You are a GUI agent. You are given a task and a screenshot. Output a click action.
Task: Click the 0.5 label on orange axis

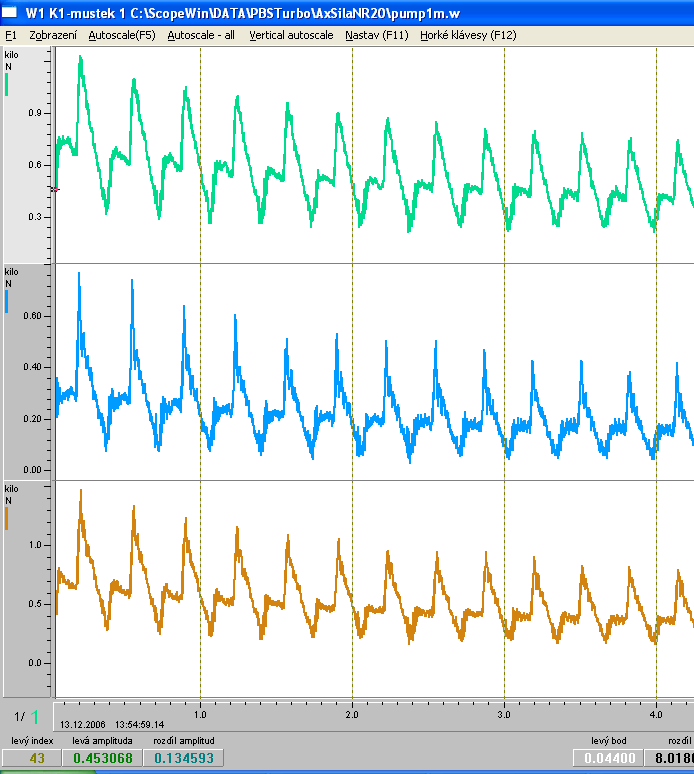pos(35,604)
